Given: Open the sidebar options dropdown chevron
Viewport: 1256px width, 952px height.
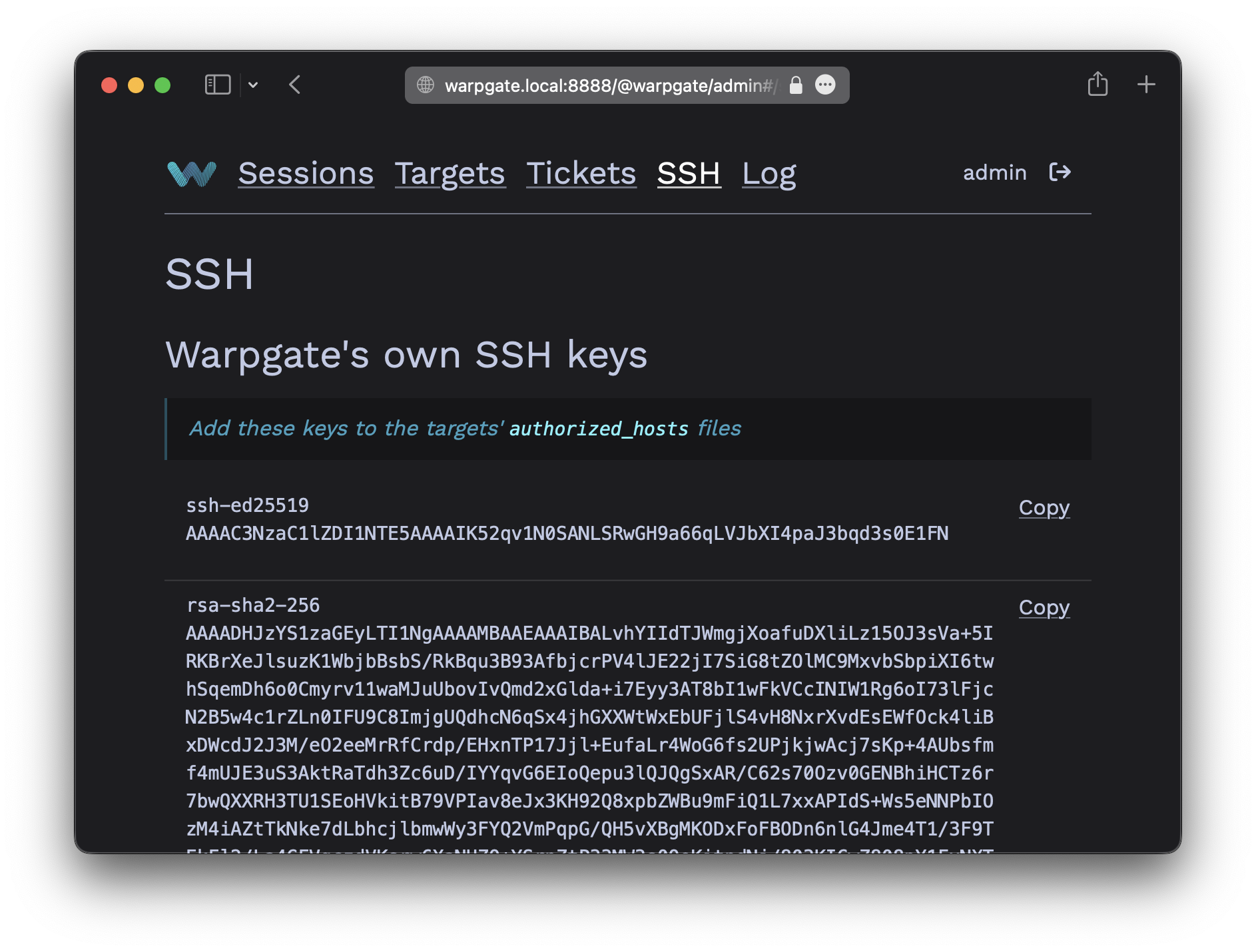Looking at the screenshot, I should tap(253, 85).
